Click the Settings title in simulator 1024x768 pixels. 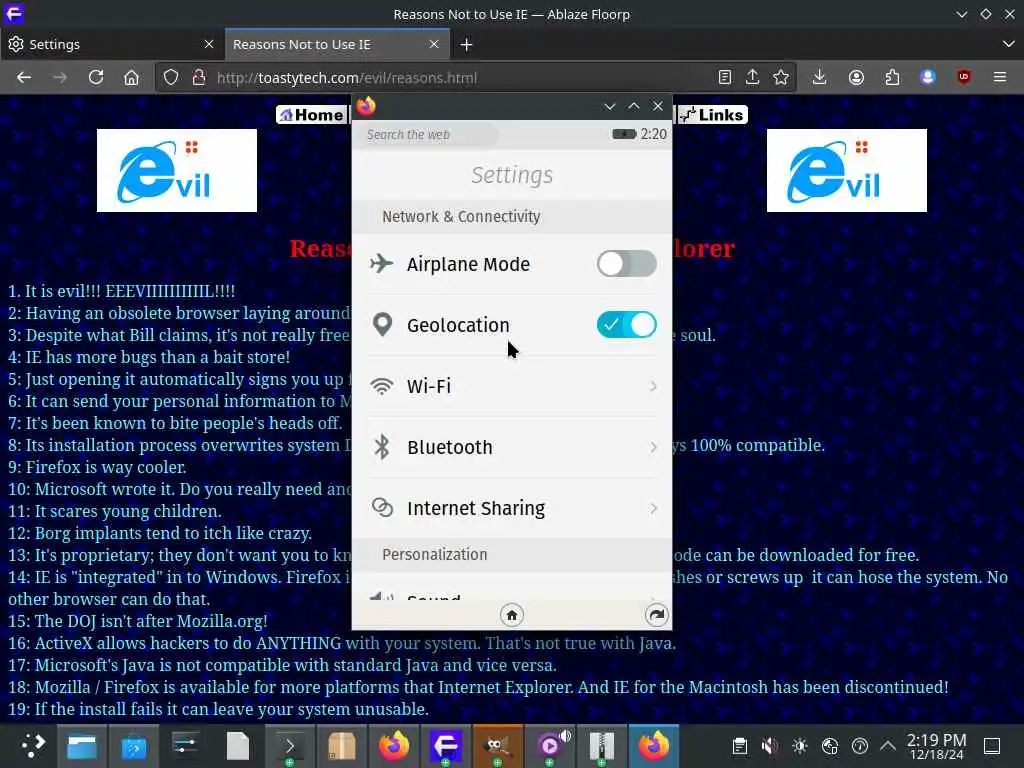click(512, 175)
